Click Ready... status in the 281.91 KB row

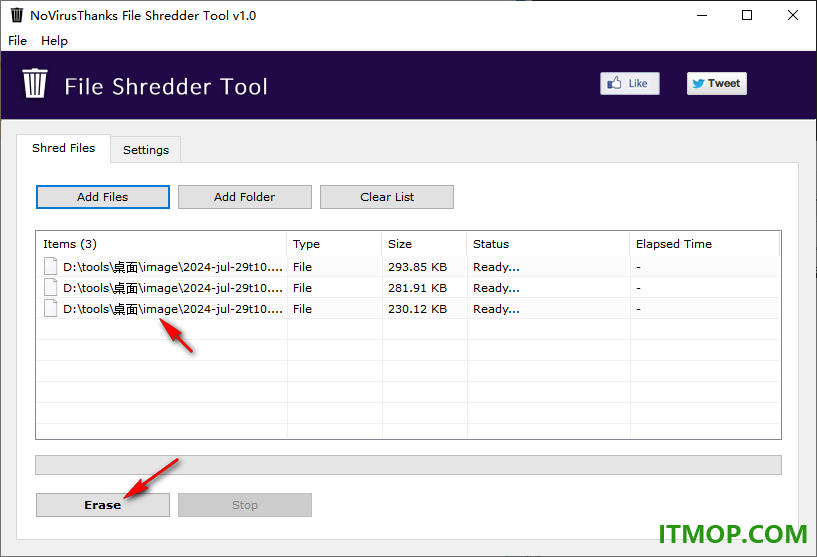[x=496, y=288]
